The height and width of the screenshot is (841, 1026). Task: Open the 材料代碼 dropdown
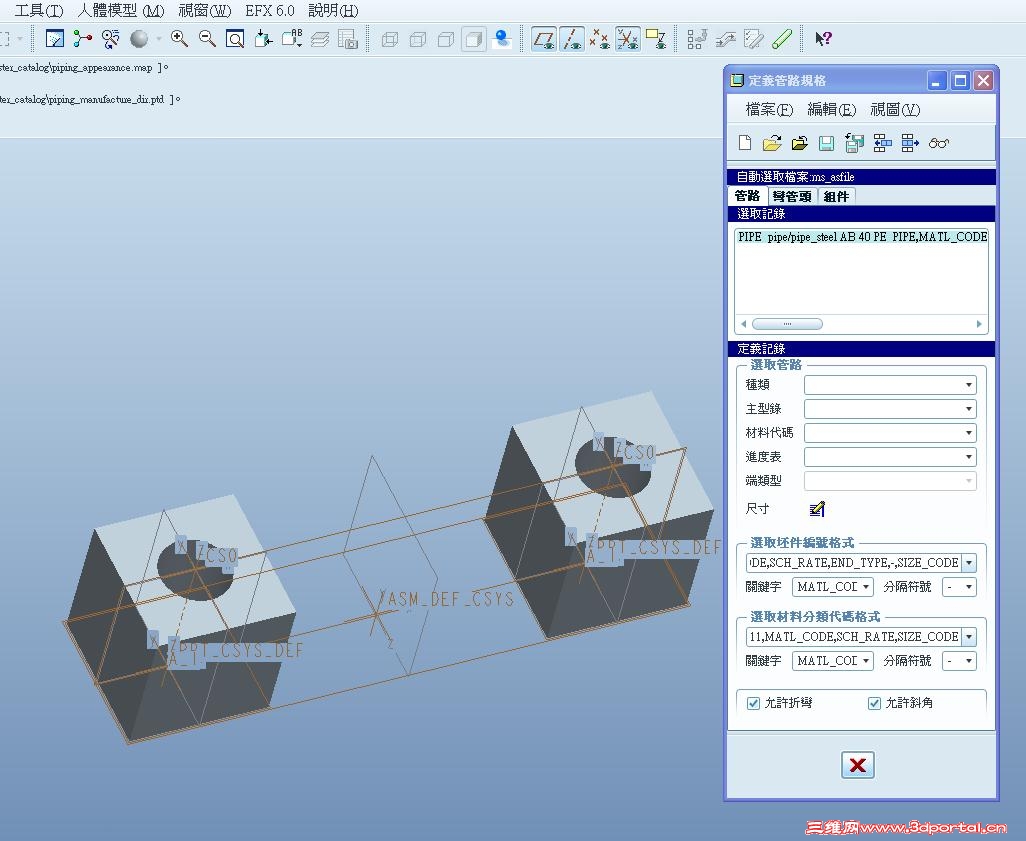pyautogui.click(x=890, y=433)
